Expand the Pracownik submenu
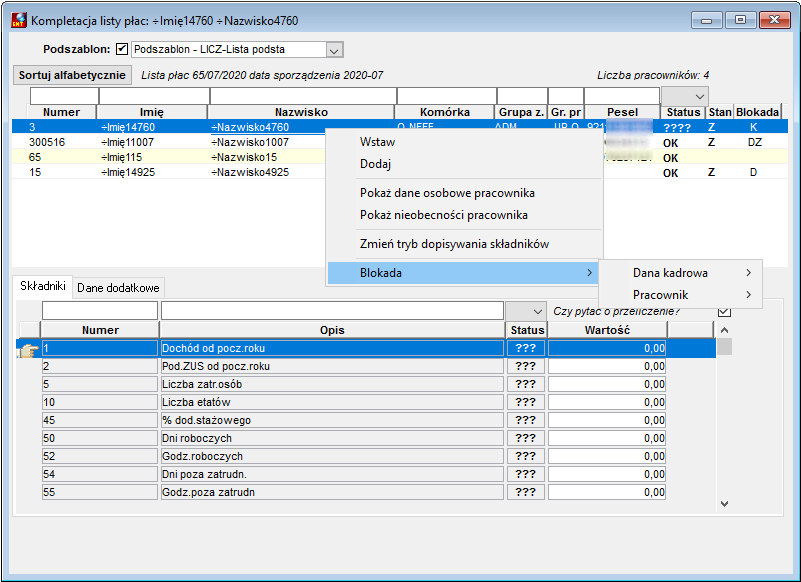 (x=680, y=295)
